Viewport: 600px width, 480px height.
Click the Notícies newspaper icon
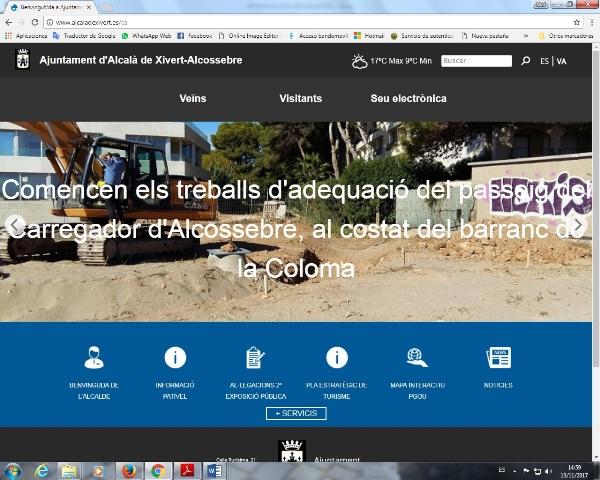[498, 357]
